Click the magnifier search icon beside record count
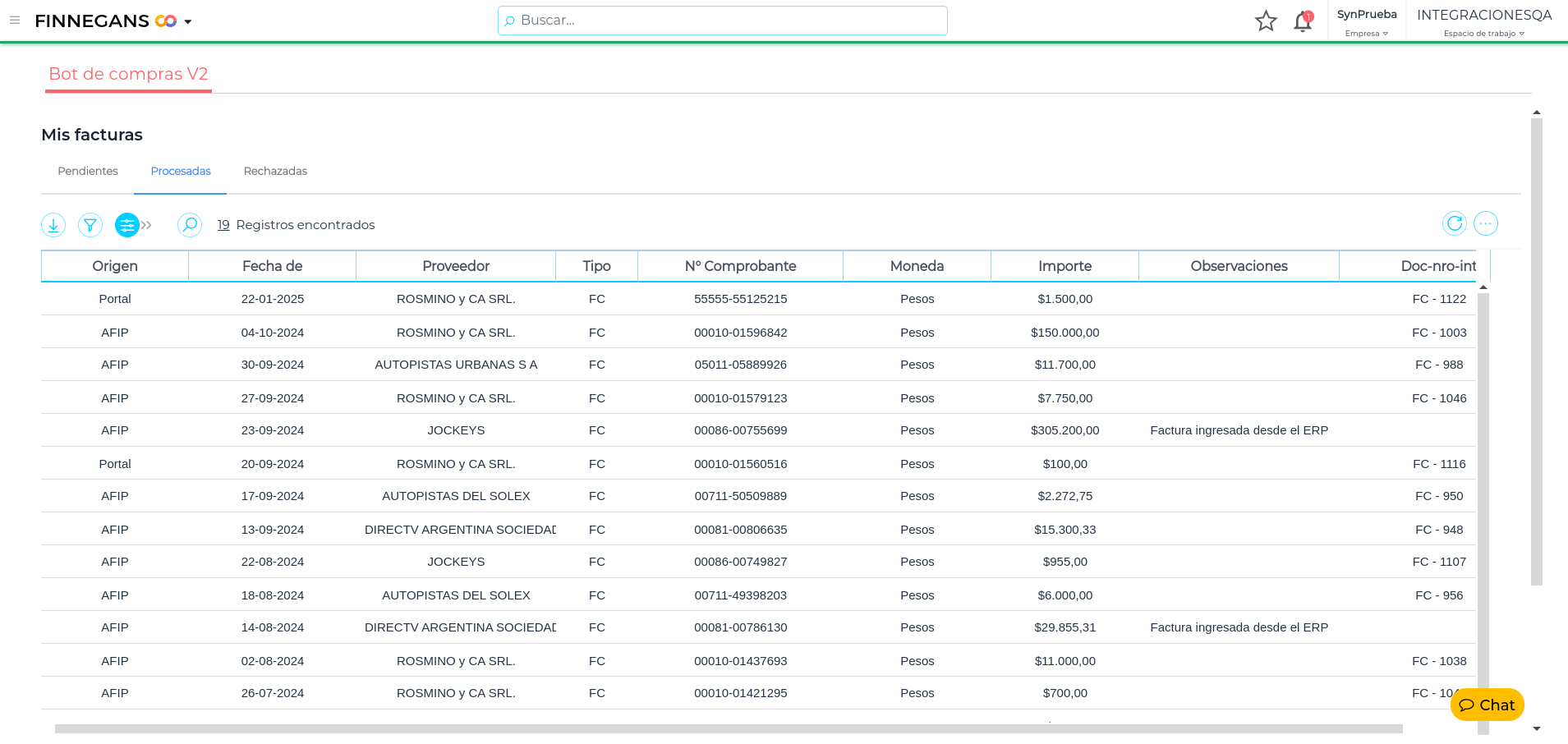Screen dimensions: 1568x744 pyautogui.click(x=190, y=225)
